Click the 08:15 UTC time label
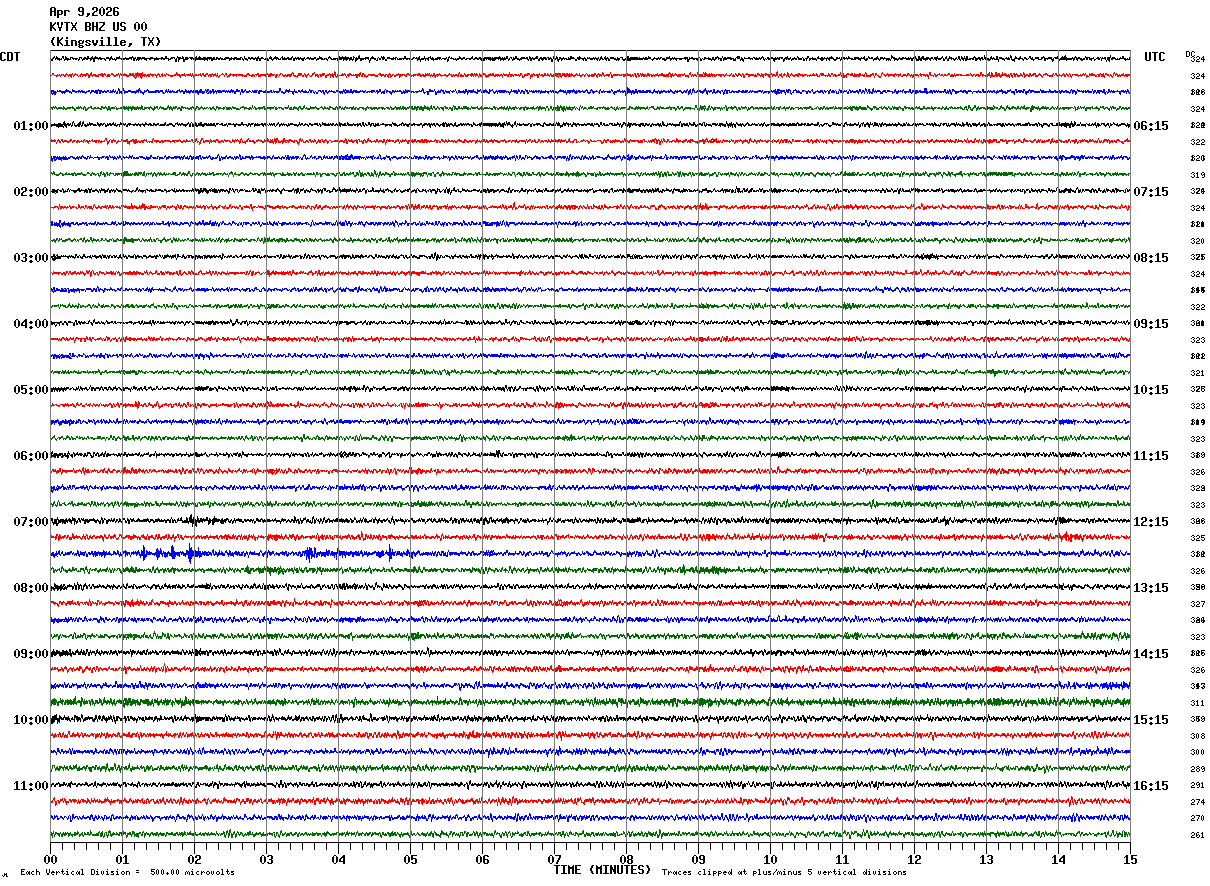 click(x=1151, y=258)
